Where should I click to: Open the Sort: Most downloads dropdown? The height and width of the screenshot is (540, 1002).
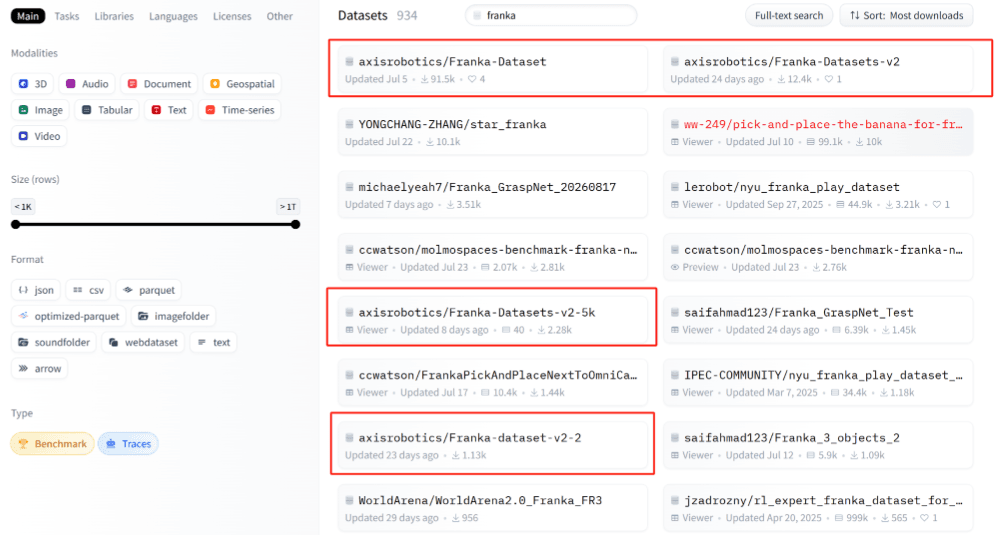906,15
